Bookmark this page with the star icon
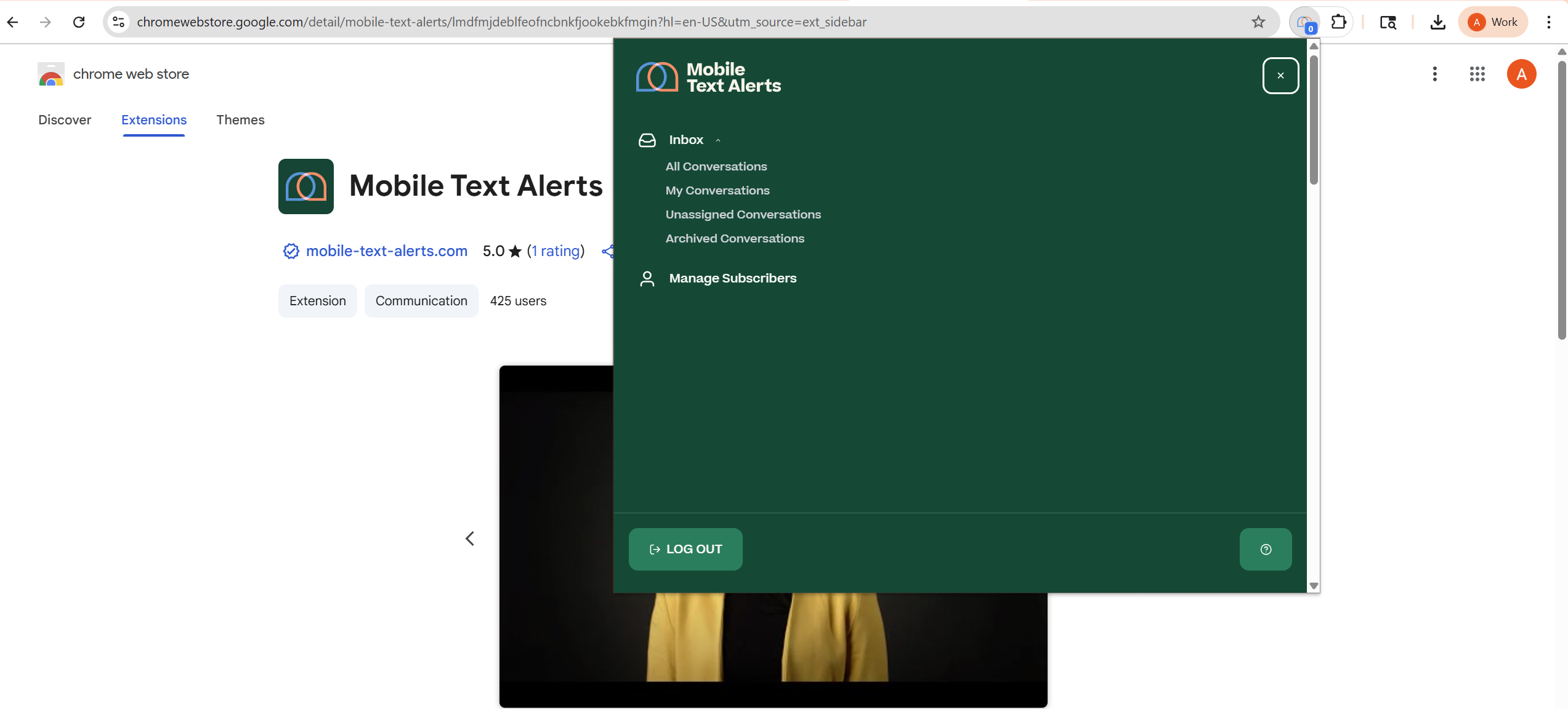The image size is (1568, 709). 1258,22
